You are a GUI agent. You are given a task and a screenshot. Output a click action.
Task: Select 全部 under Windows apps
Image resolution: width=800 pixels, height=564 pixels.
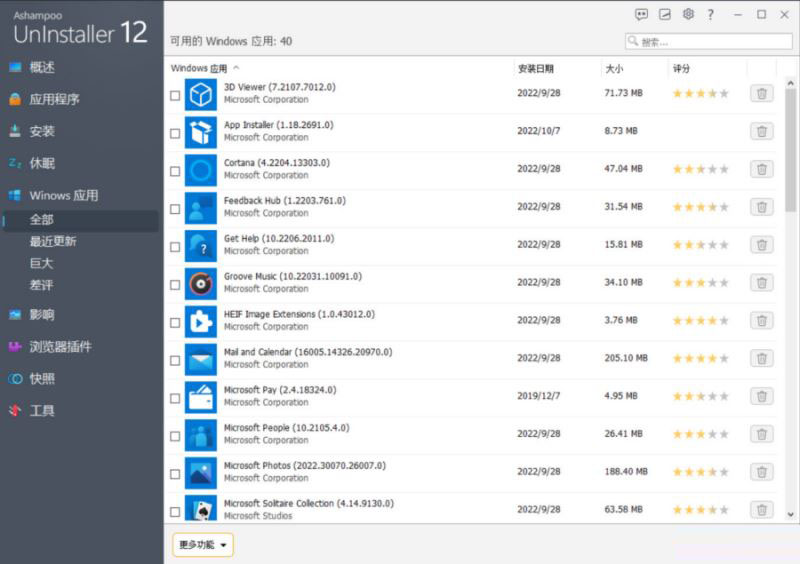80,220
